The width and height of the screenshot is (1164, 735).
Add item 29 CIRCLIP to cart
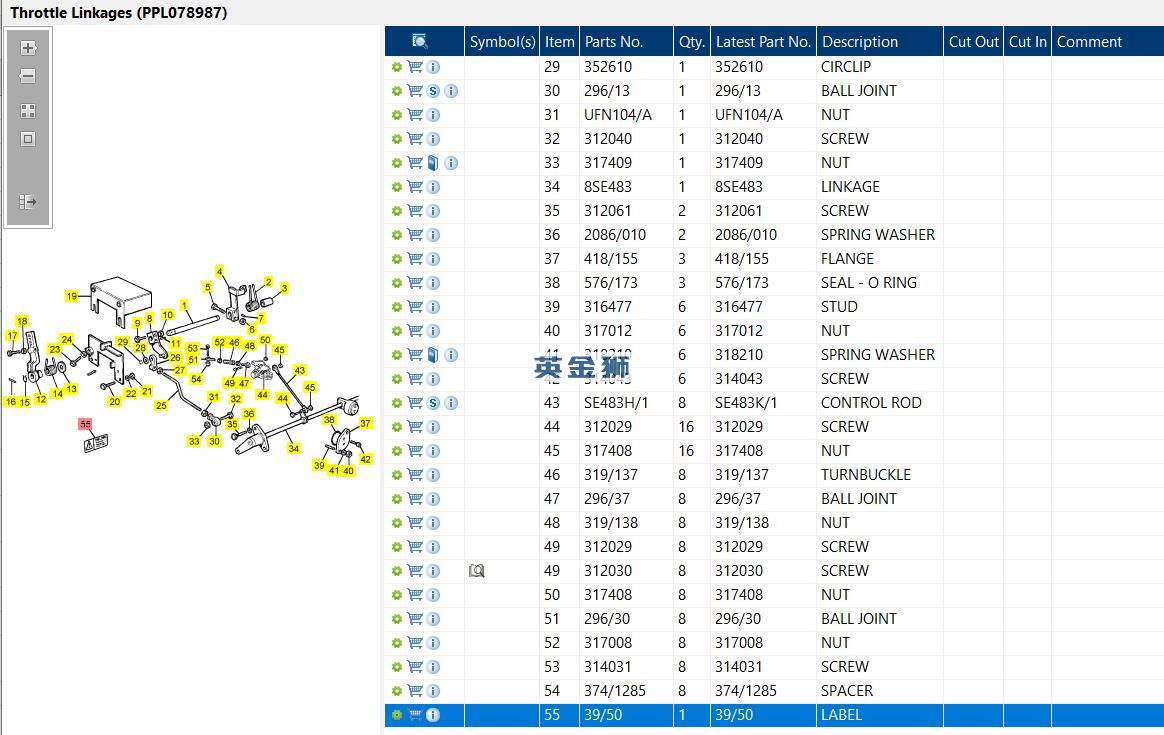[415, 67]
